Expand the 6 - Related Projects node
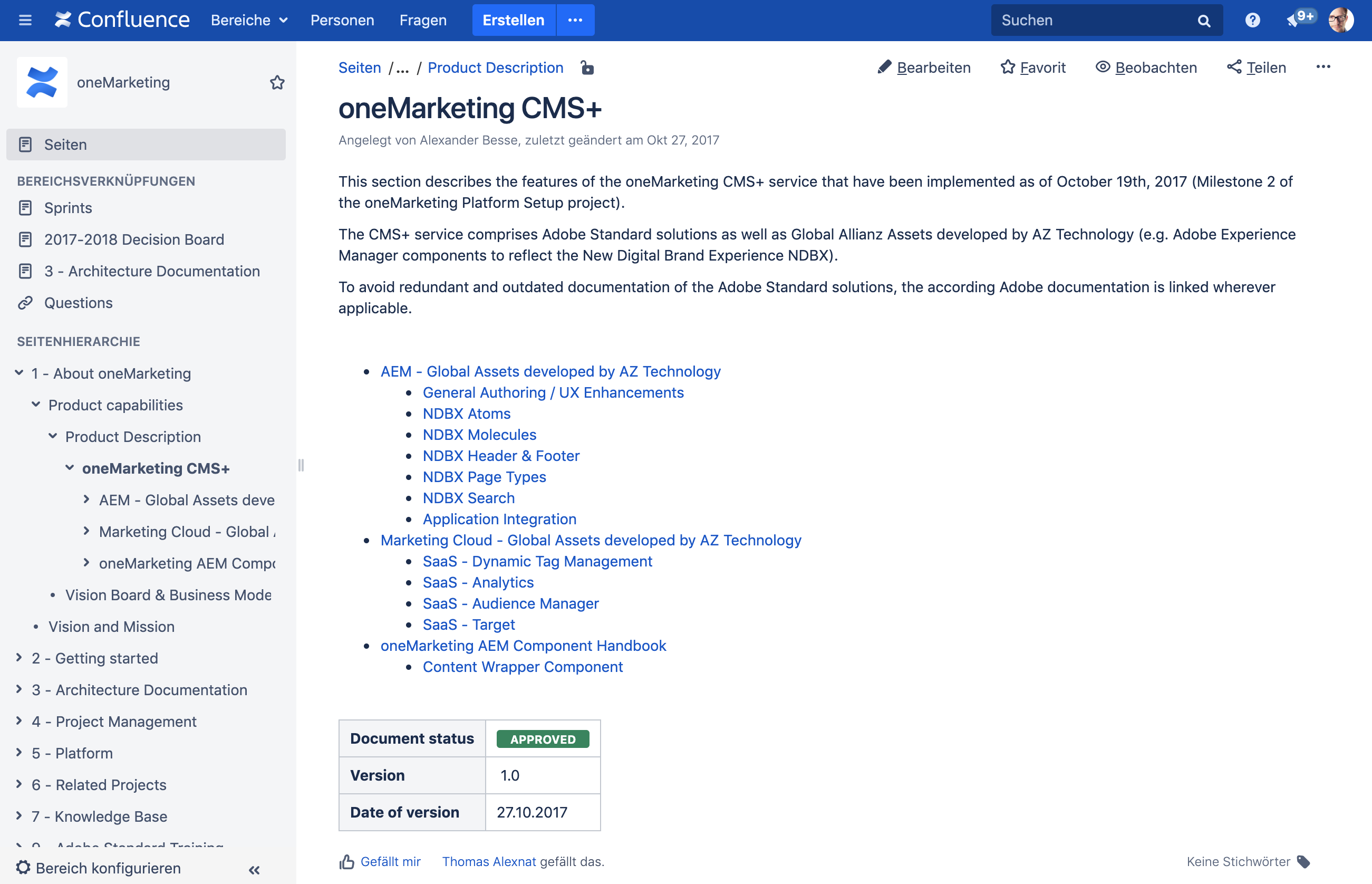This screenshot has height=884, width=1372. point(19,784)
